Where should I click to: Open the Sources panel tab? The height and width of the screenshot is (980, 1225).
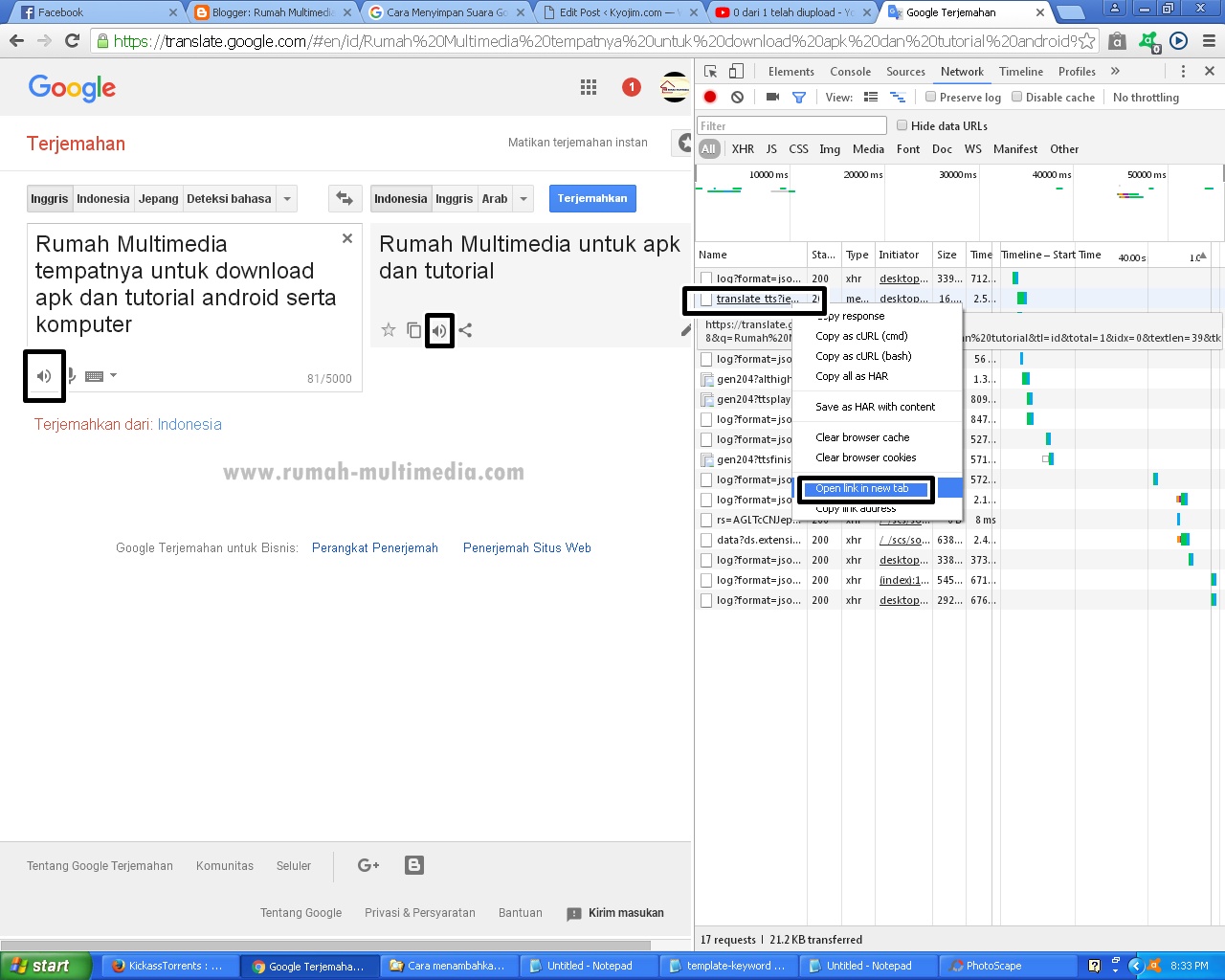coord(905,72)
